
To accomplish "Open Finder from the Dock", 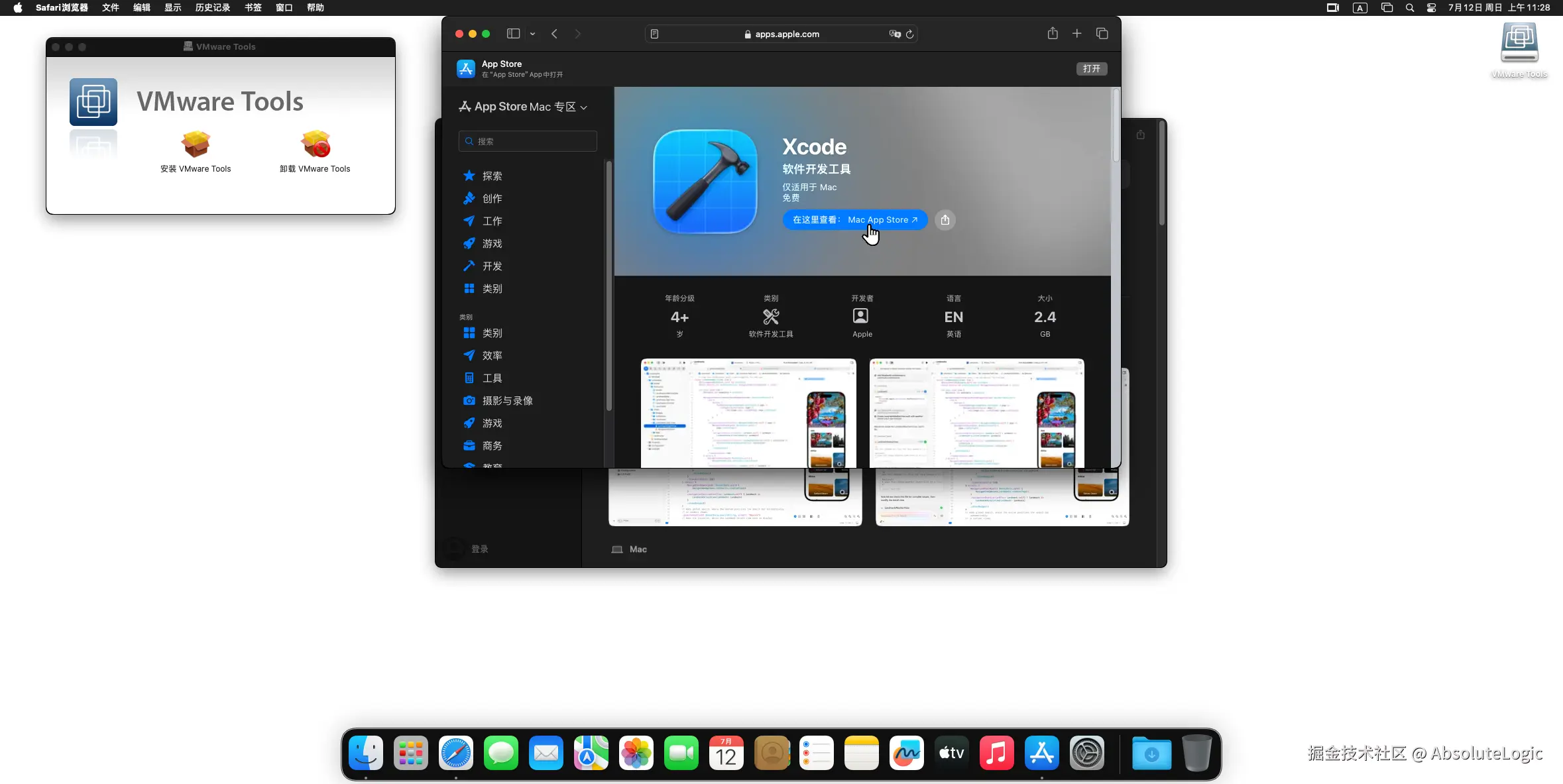I will 366,753.
